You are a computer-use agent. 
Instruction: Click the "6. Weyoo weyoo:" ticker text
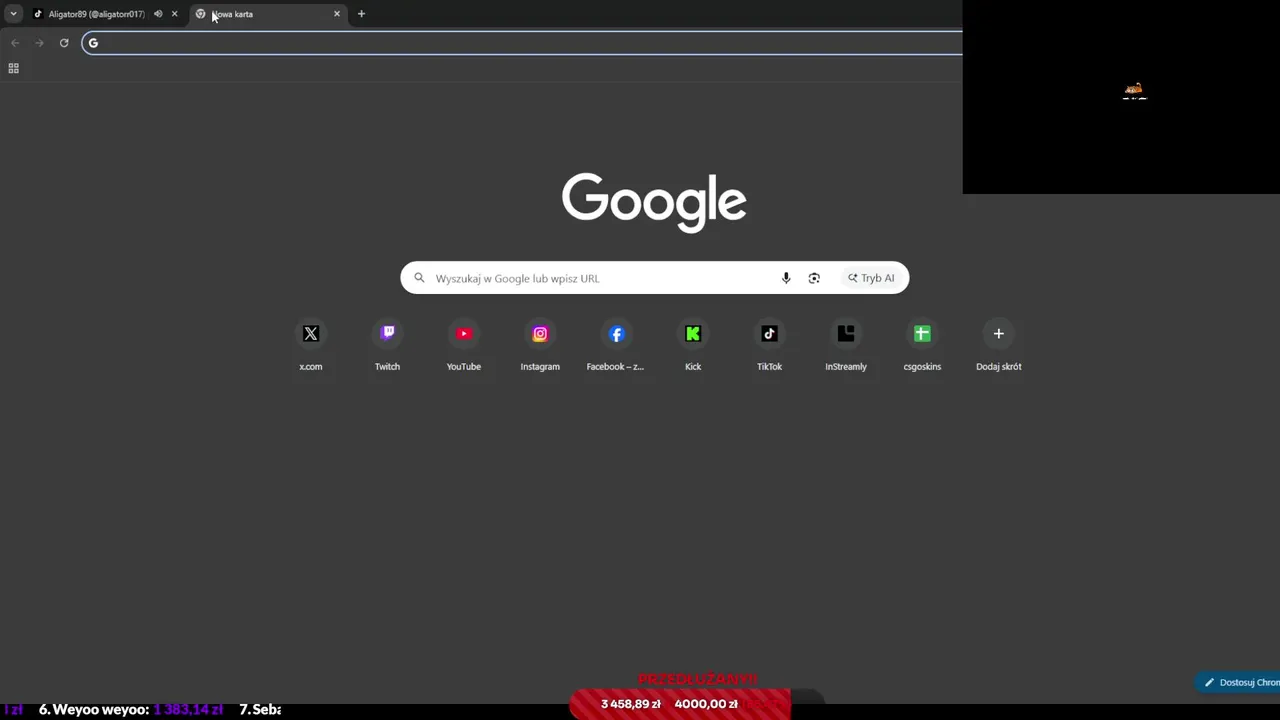(x=94, y=710)
